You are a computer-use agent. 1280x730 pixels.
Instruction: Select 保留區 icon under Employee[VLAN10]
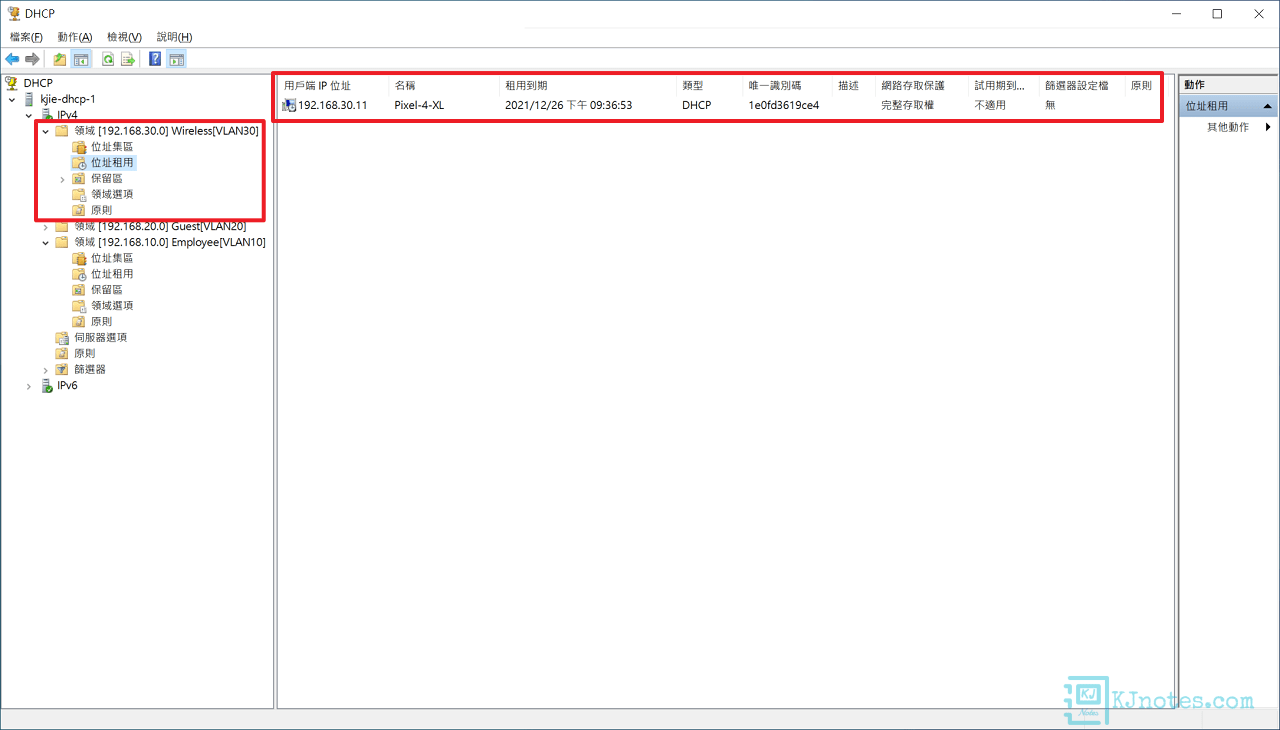click(x=79, y=290)
